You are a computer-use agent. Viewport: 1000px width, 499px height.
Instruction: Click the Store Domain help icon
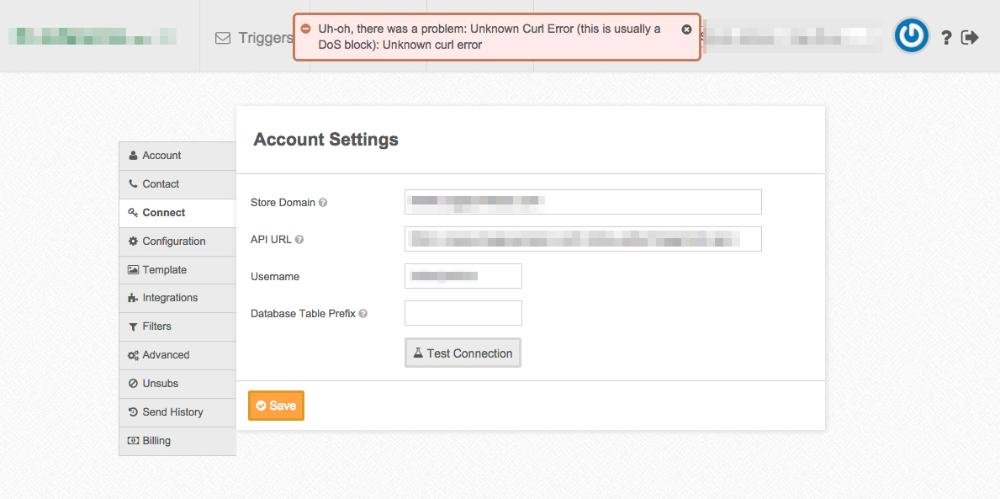click(323, 203)
